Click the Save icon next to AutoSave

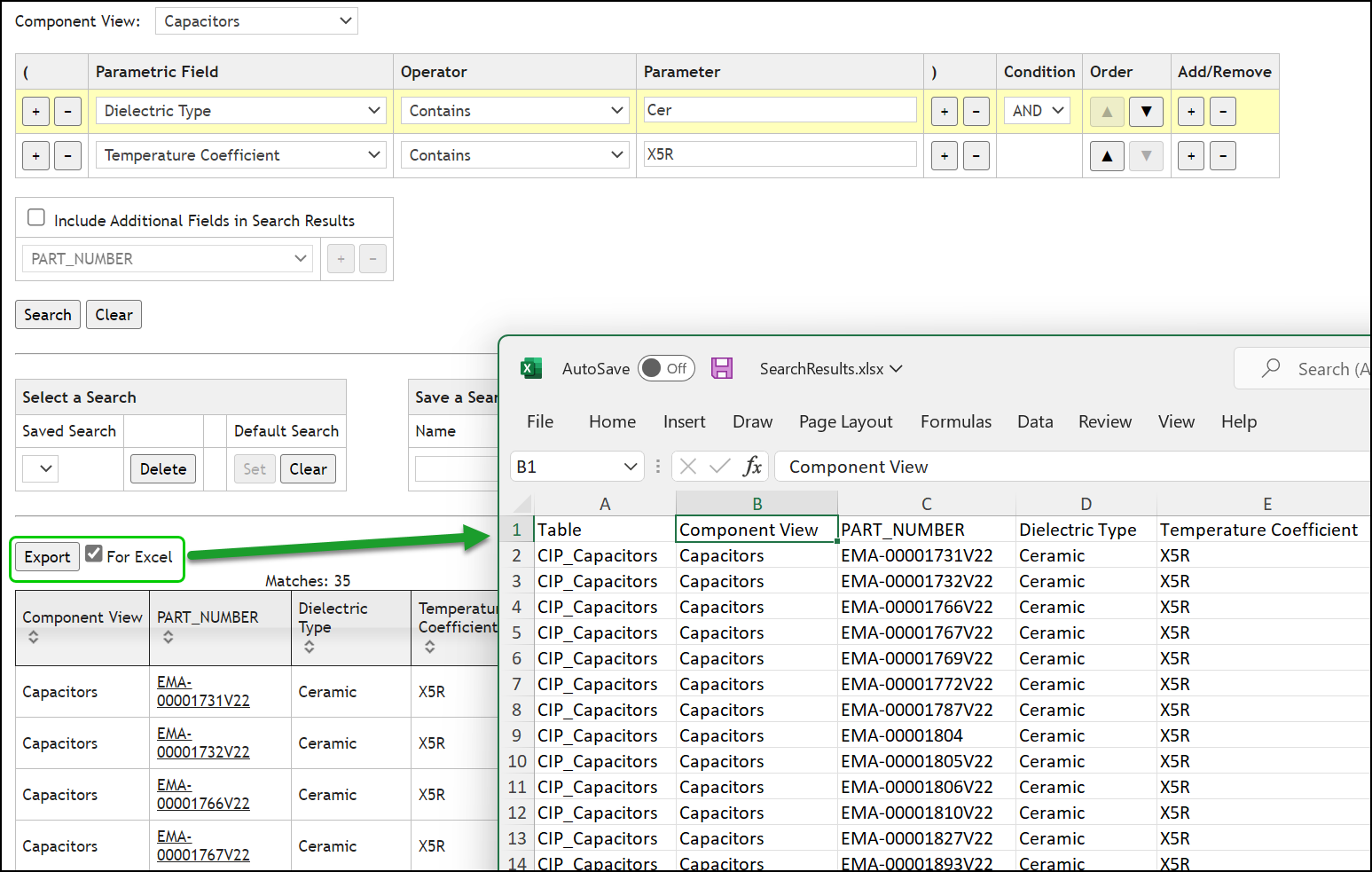(722, 368)
